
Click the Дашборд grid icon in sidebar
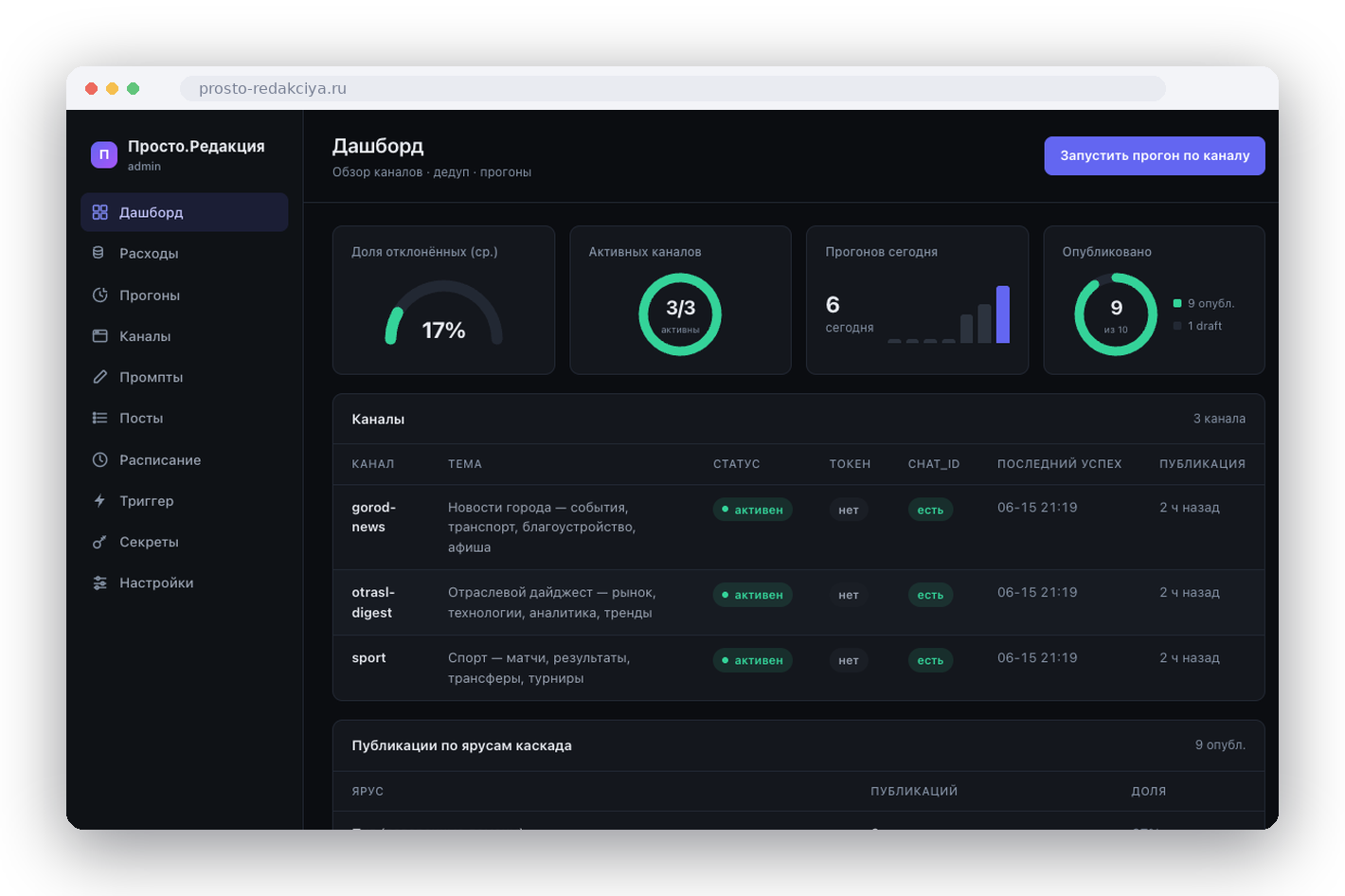(x=99, y=212)
